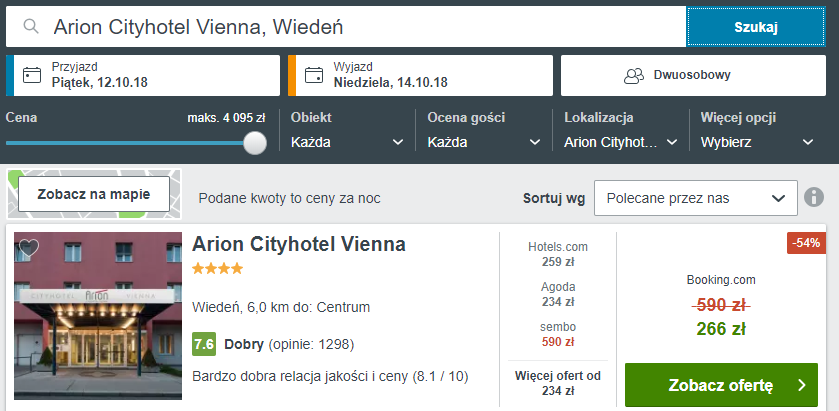The image size is (839, 411).
Task: Click the guests people icon
Action: click(x=634, y=75)
